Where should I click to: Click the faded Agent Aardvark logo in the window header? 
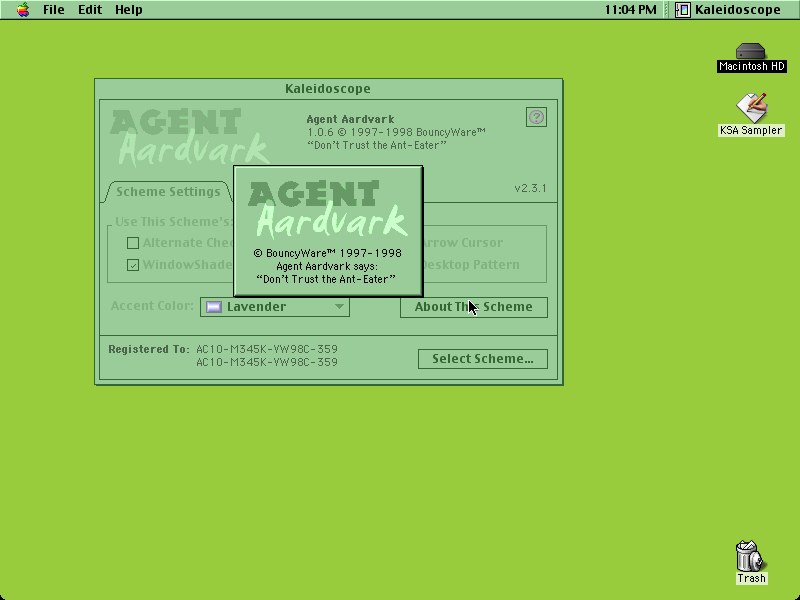tap(190, 137)
